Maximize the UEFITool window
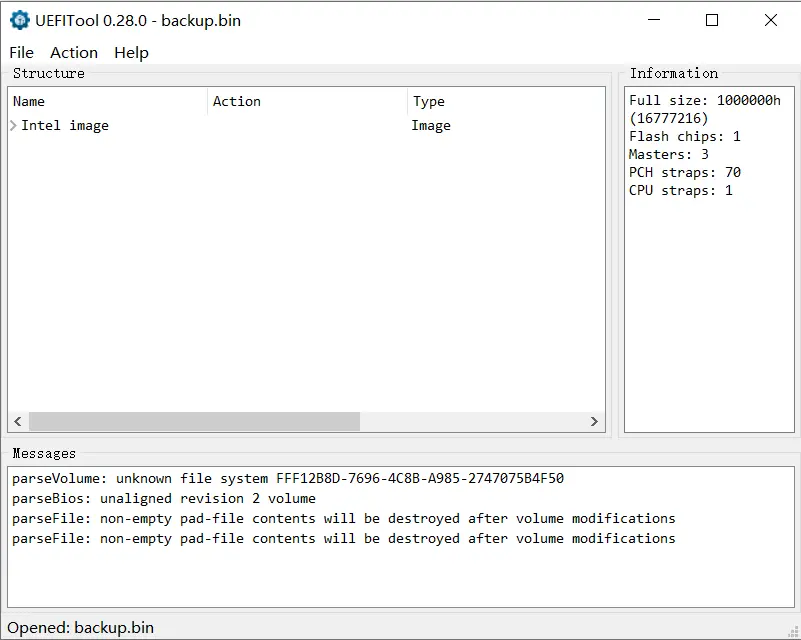Image resolution: width=801 pixels, height=640 pixels. (712, 20)
